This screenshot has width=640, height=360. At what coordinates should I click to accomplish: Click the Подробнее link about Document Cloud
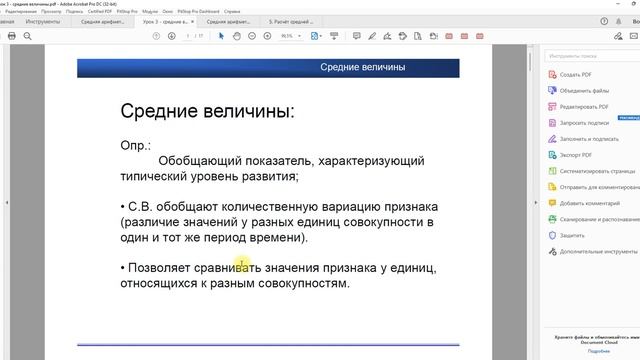[x=599, y=351]
